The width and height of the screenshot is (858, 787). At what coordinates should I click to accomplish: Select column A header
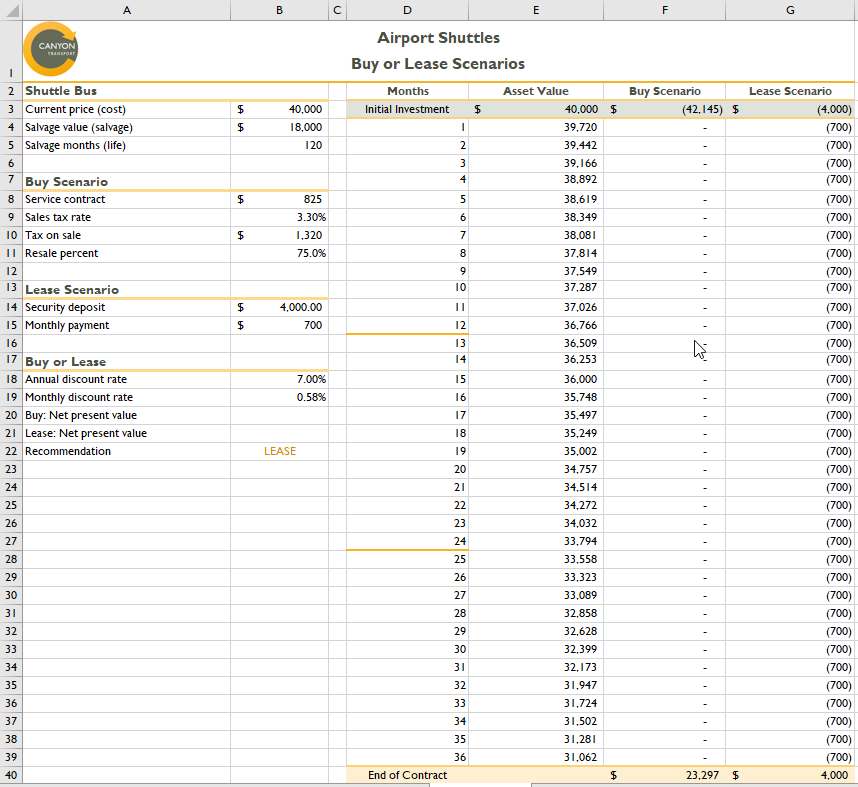127,9
